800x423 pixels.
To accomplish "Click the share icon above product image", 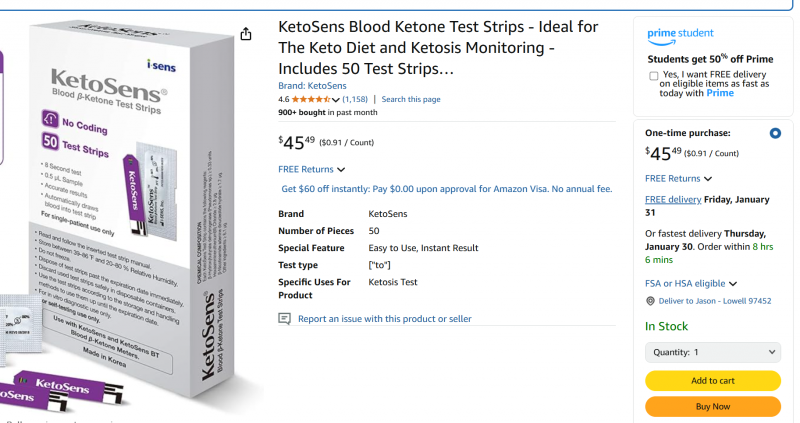I will click(x=246, y=34).
